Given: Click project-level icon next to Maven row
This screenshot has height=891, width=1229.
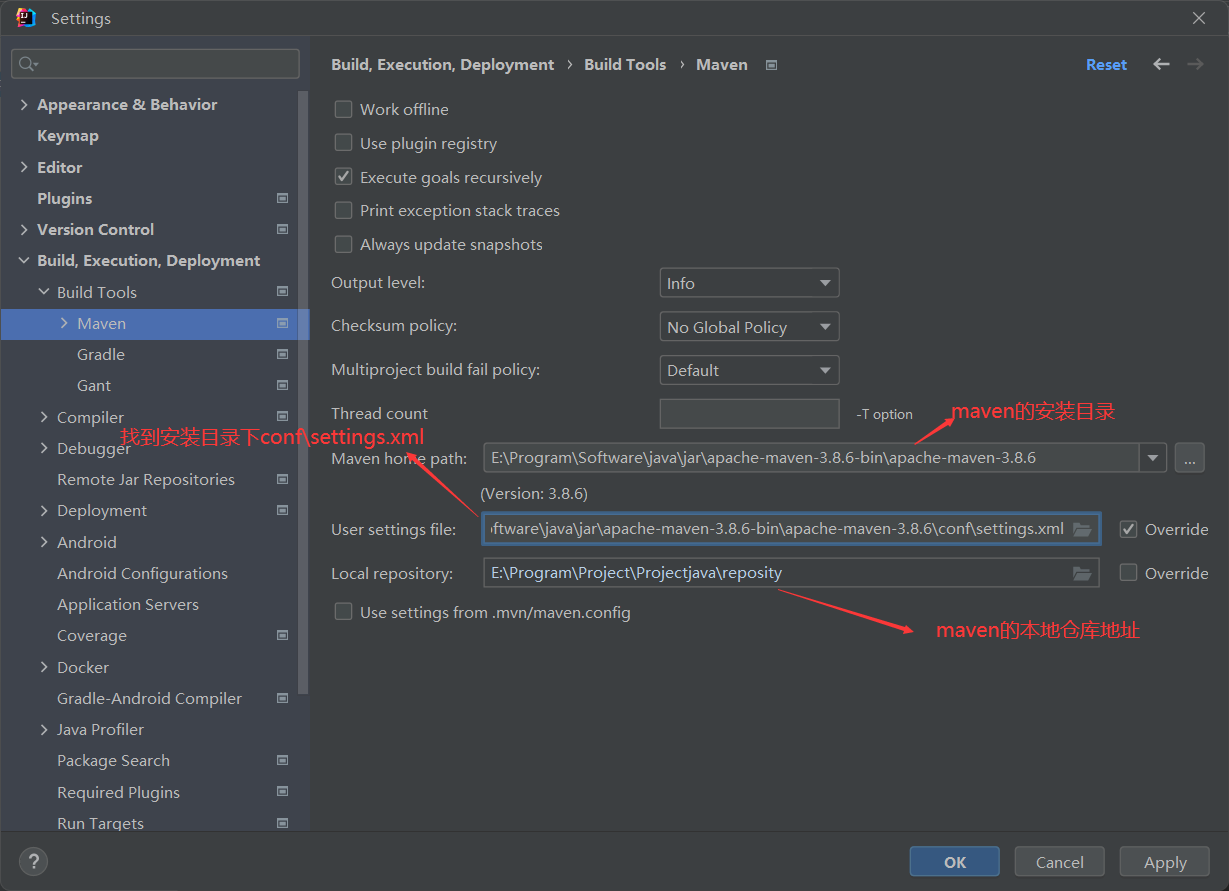Looking at the screenshot, I should 282,323.
